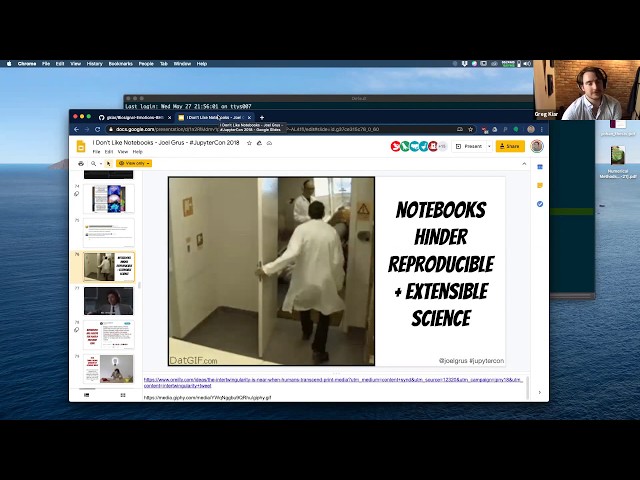The height and width of the screenshot is (480, 640).
Task: Expand the side panel with bottom-right chevron
Action: (x=540, y=393)
